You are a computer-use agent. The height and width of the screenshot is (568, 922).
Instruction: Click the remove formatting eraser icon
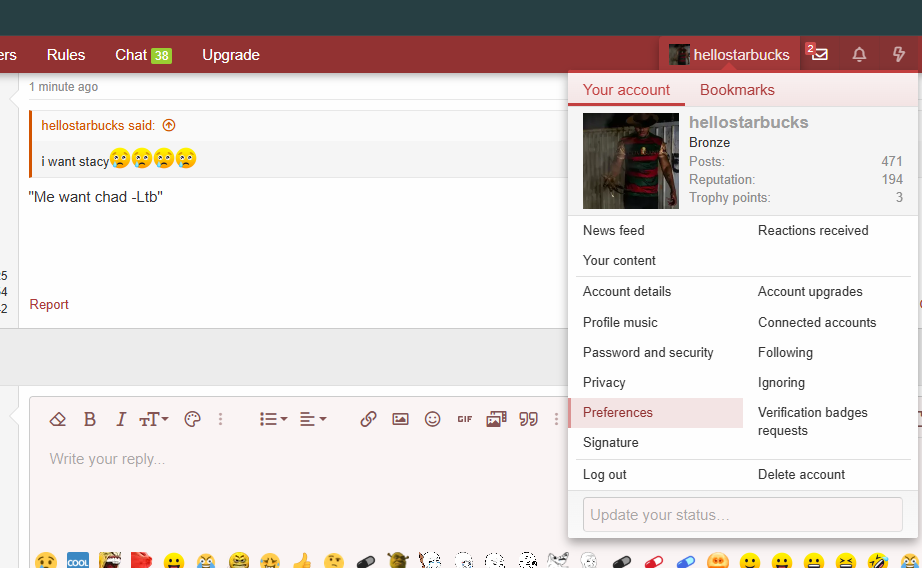pos(58,419)
